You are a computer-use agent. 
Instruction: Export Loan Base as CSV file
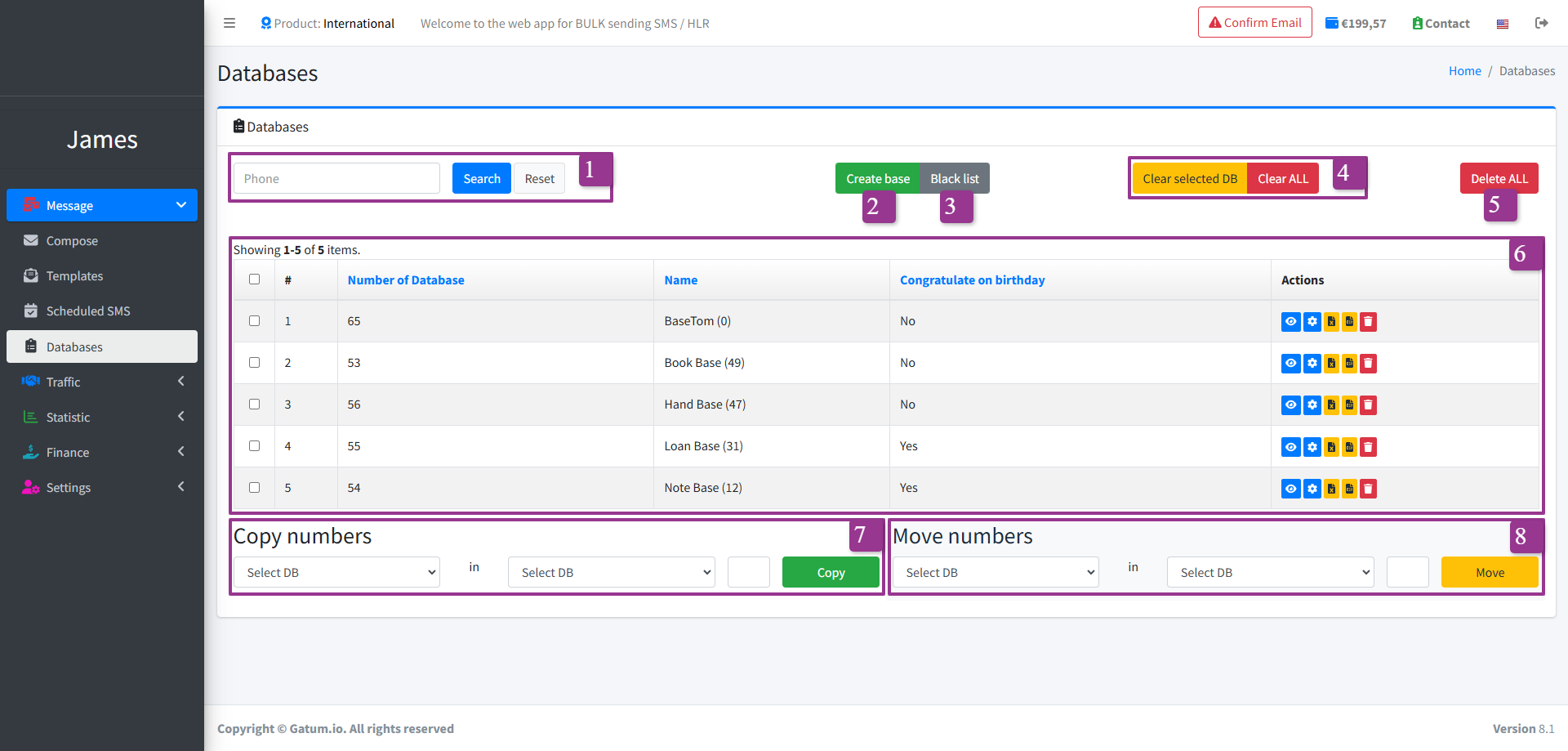tap(1350, 447)
